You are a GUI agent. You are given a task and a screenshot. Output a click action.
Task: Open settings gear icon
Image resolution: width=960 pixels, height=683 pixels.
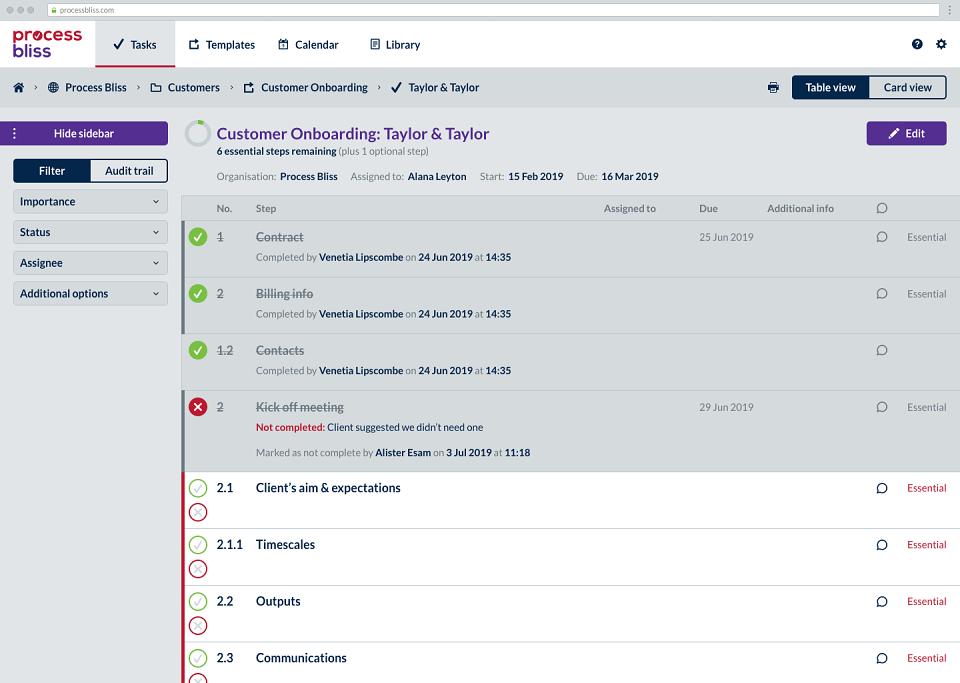[x=941, y=44]
